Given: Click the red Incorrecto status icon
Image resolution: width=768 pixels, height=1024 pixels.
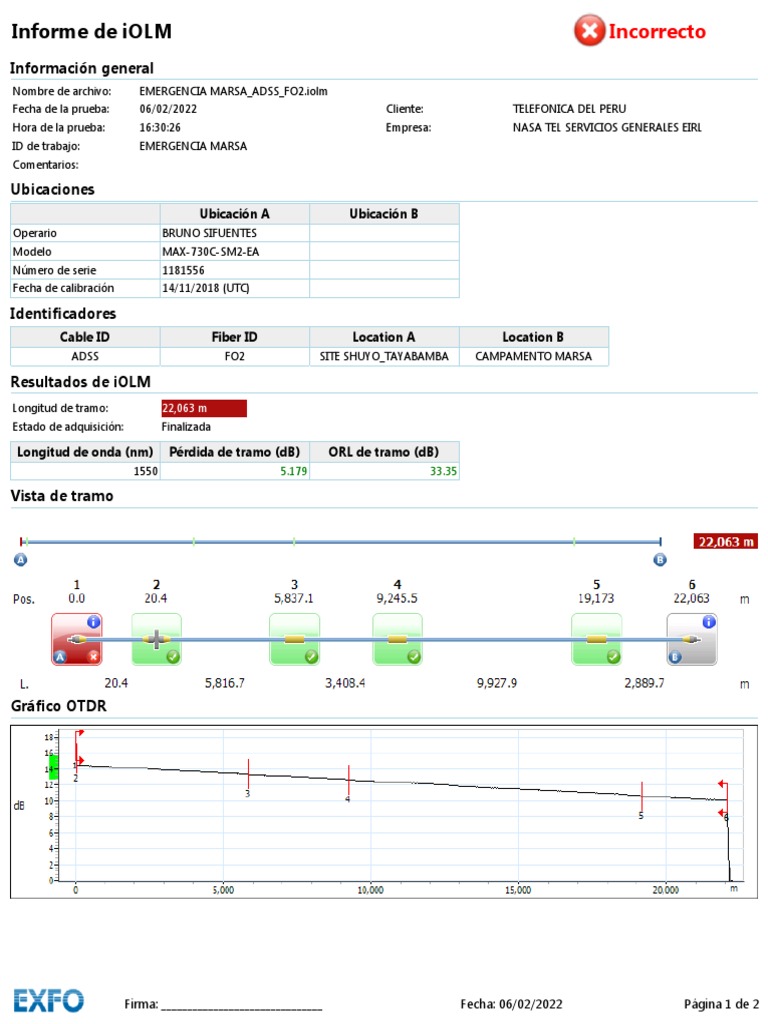Looking at the screenshot, I should (x=590, y=31).
